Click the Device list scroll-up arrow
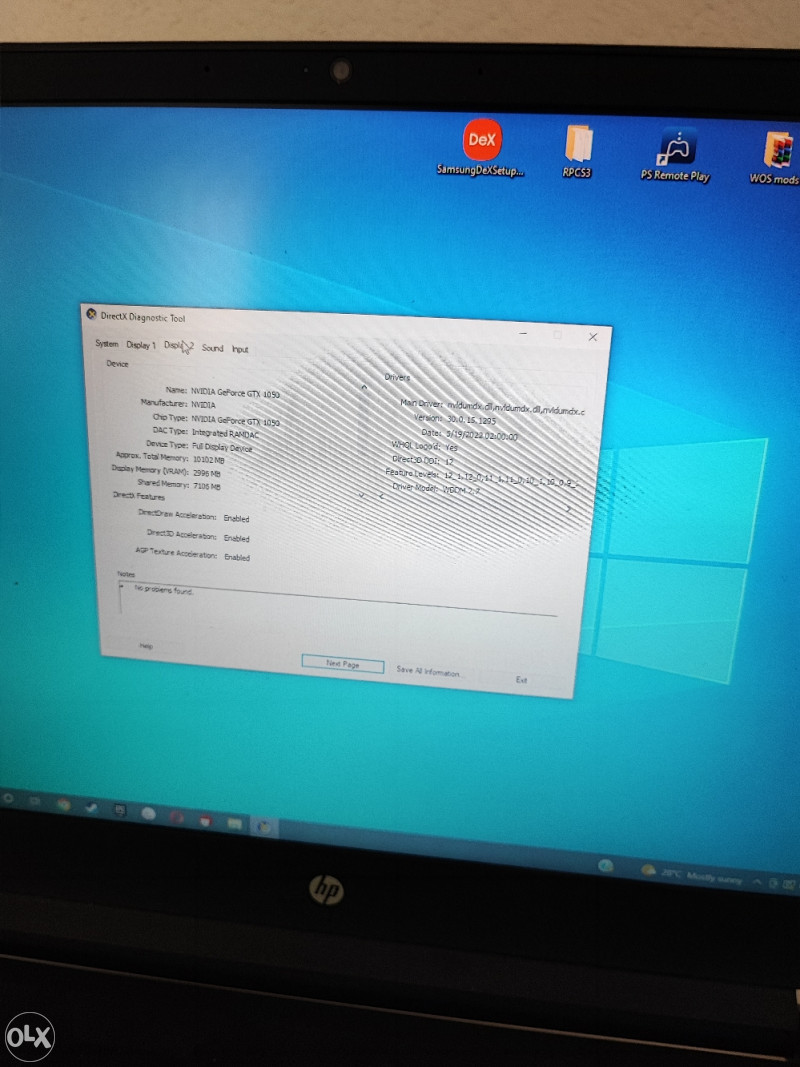 pyautogui.click(x=364, y=387)
